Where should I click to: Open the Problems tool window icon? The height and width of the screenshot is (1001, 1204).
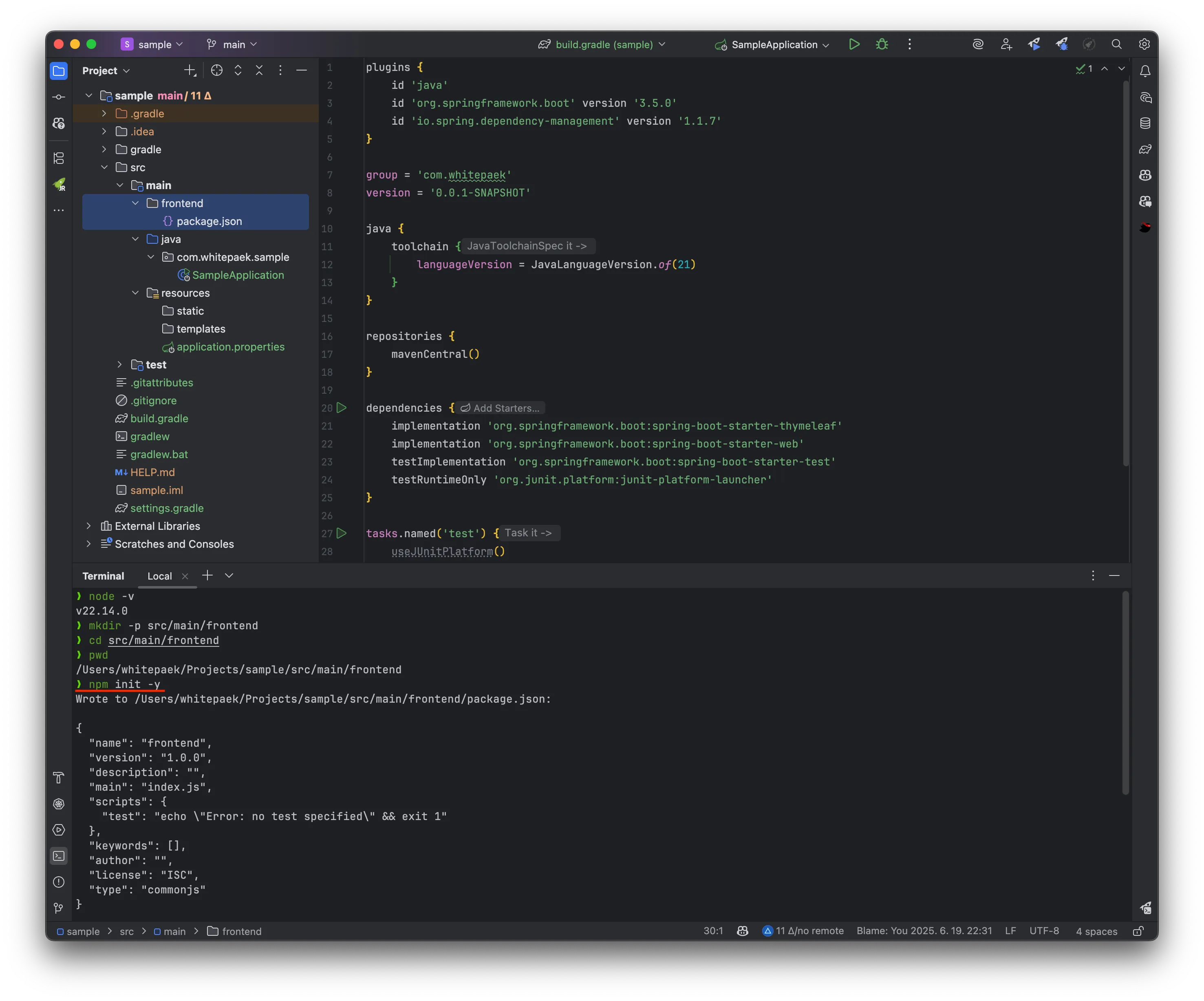tap(58, 882)
